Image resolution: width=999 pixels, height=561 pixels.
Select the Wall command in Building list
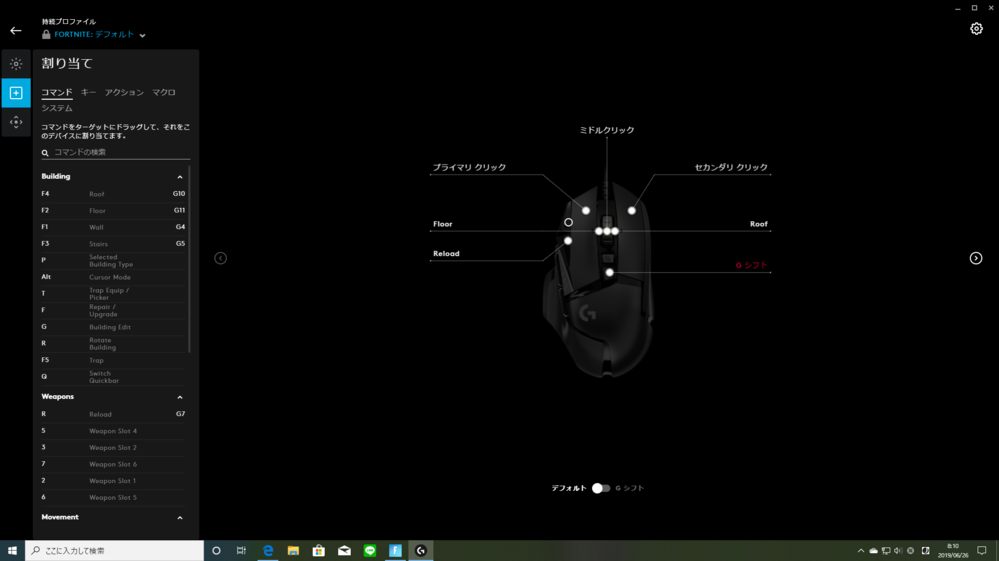[x=96, y=227]
